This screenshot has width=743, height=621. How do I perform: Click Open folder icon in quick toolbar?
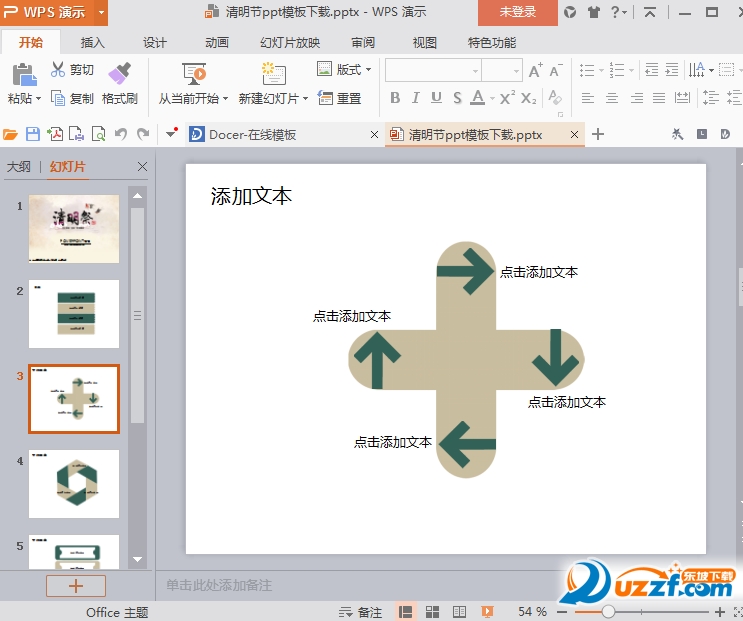click(x=10, y=135)
